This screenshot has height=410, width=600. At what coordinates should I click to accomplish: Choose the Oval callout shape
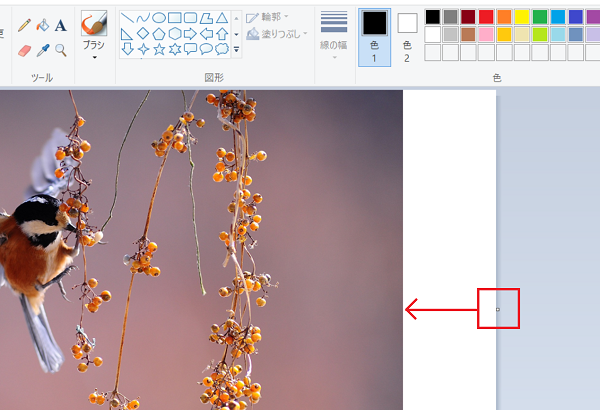(206, 49)
